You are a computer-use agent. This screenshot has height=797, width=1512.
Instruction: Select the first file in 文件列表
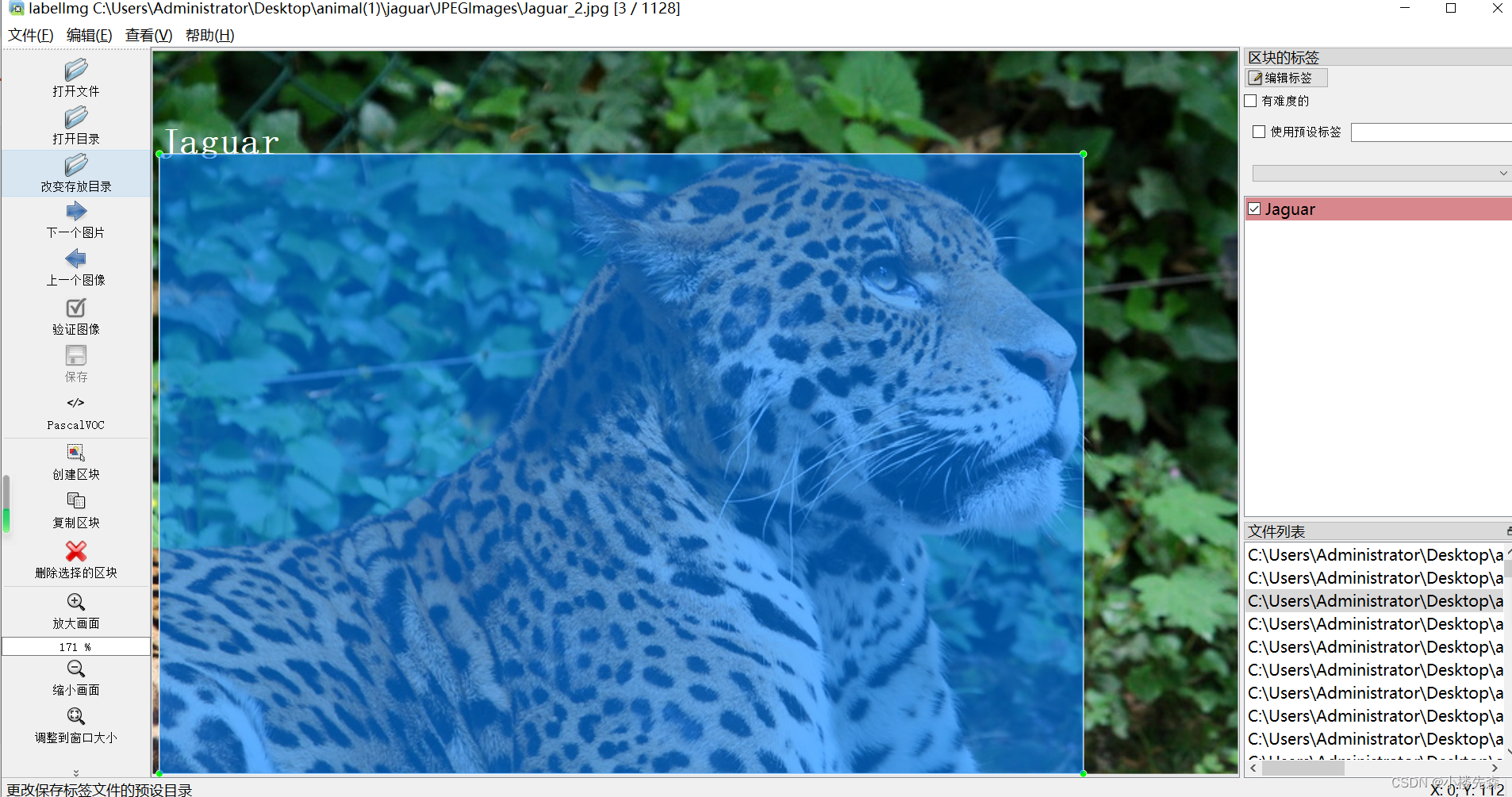click(x=1376, y=555)
